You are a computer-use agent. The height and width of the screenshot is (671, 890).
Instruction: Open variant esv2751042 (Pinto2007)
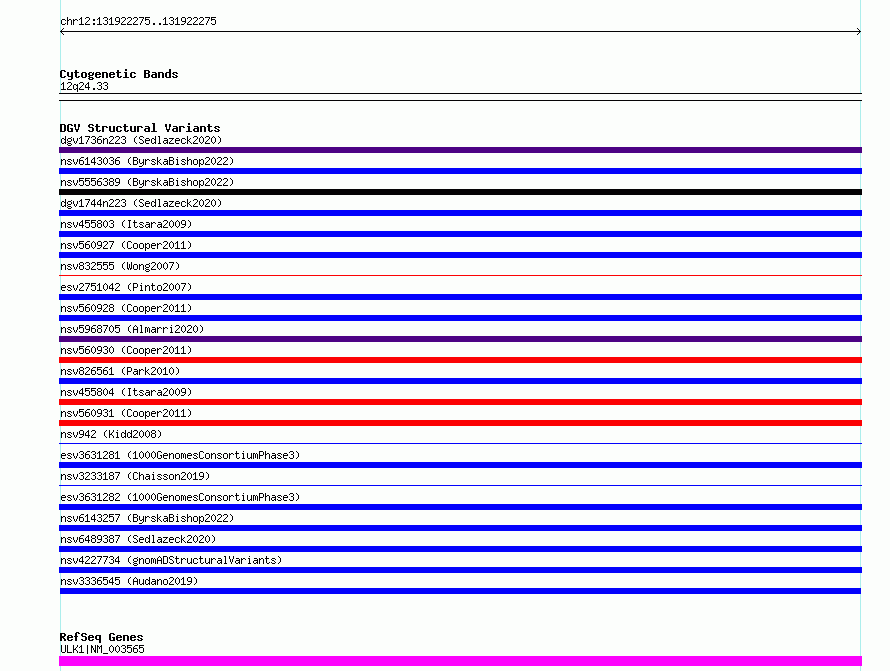[x=126, y=287]
